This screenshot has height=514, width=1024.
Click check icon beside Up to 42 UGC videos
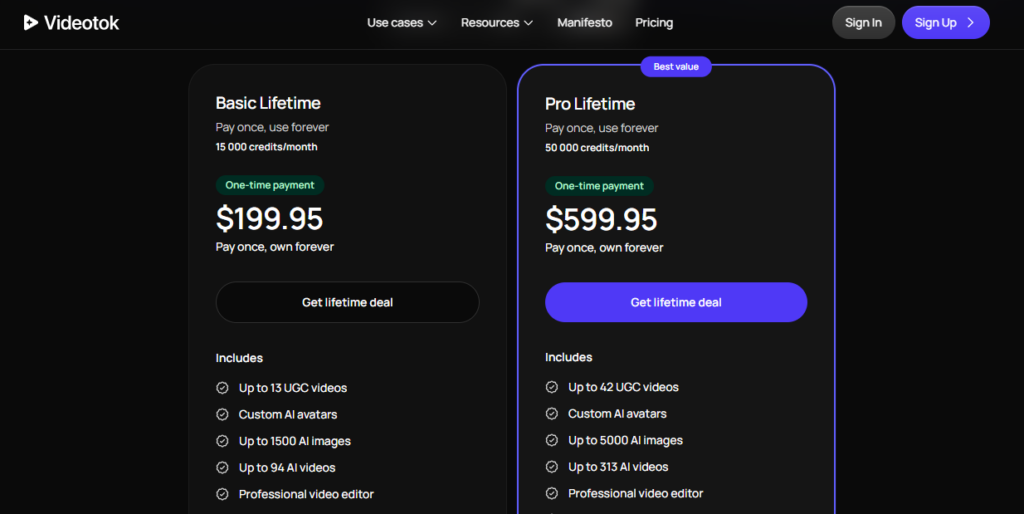tap(552, 387)
